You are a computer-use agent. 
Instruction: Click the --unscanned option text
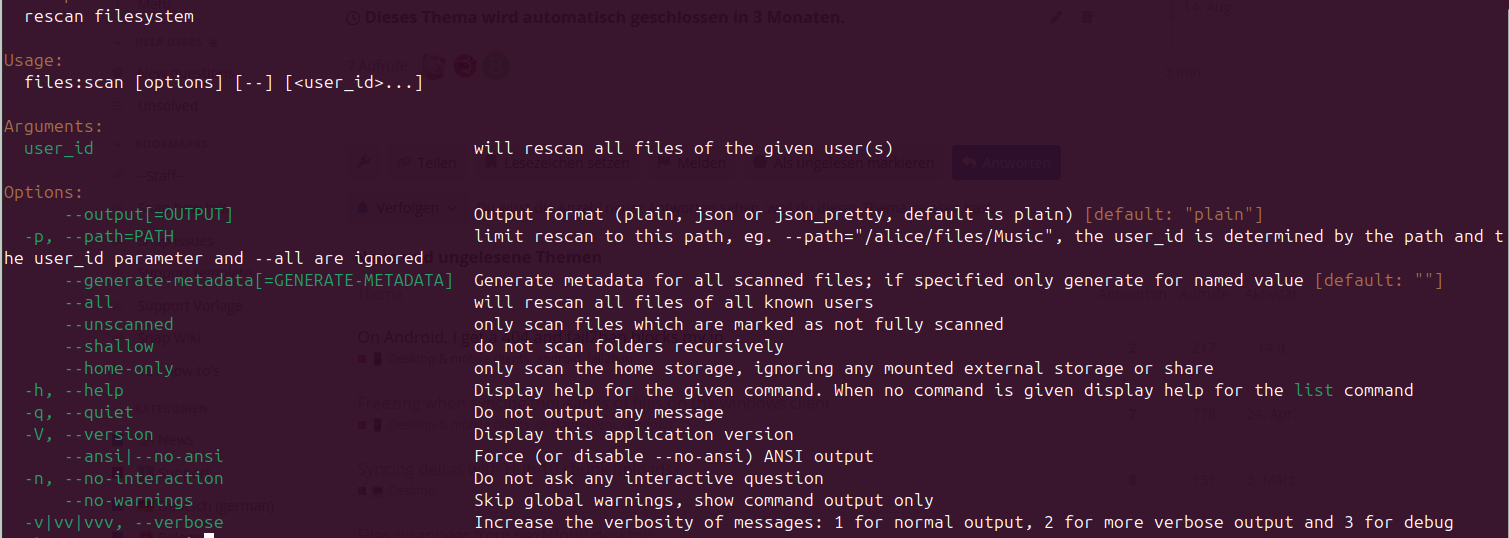119,324
